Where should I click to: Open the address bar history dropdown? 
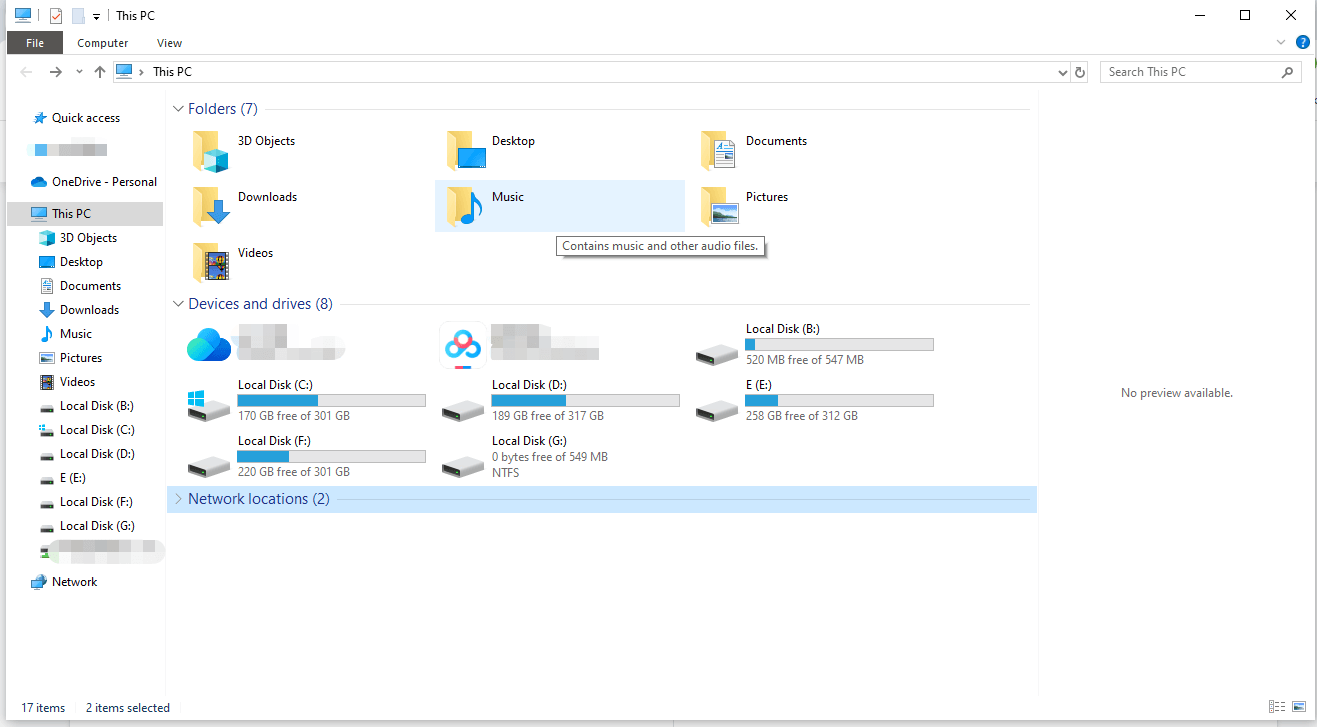1063,71
